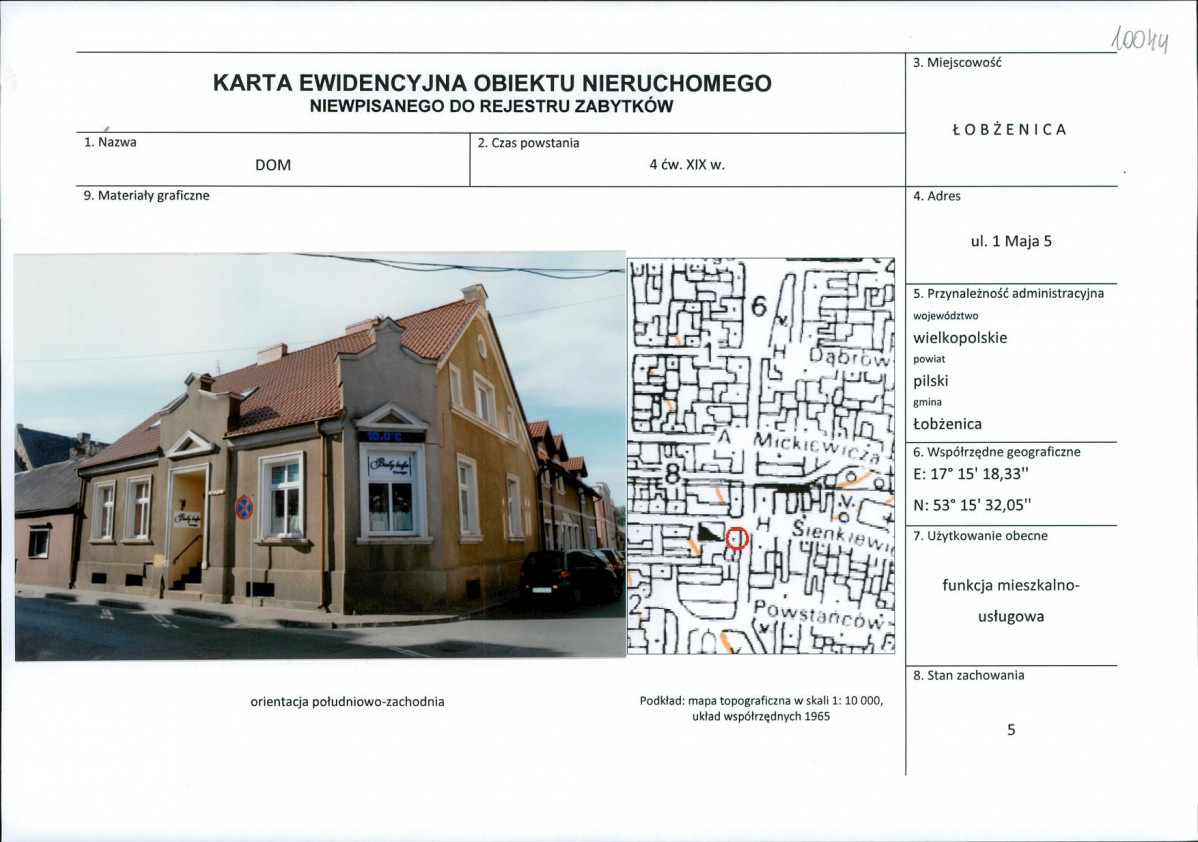This screenshot has height=842, width=1198.
Task: Click the ŁOBŻENICA locality name
Action: (1010, 129)
